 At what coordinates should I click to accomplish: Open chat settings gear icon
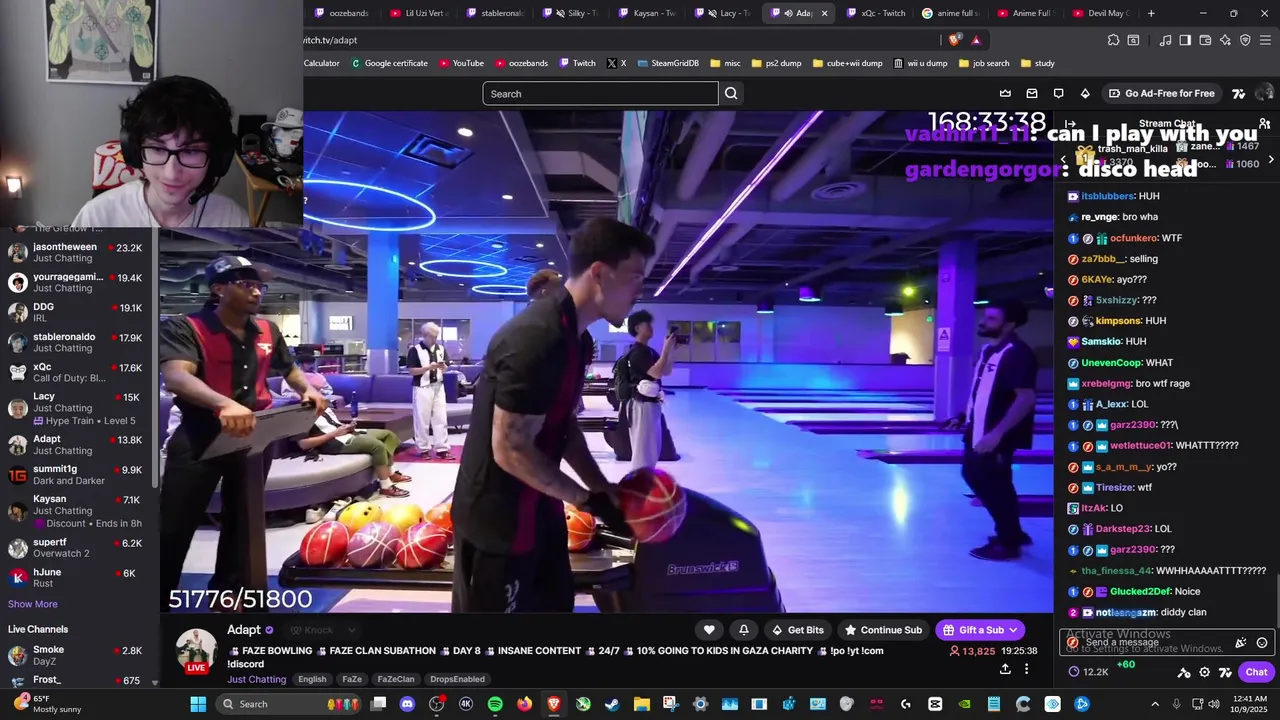click(1204, 672)
